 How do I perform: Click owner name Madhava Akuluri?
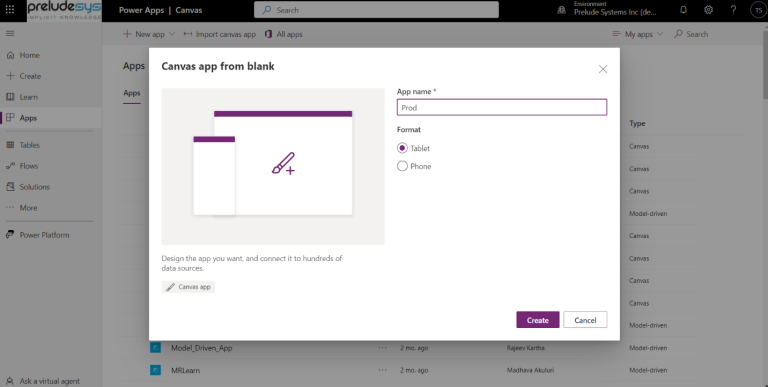(x=530, y=370)
